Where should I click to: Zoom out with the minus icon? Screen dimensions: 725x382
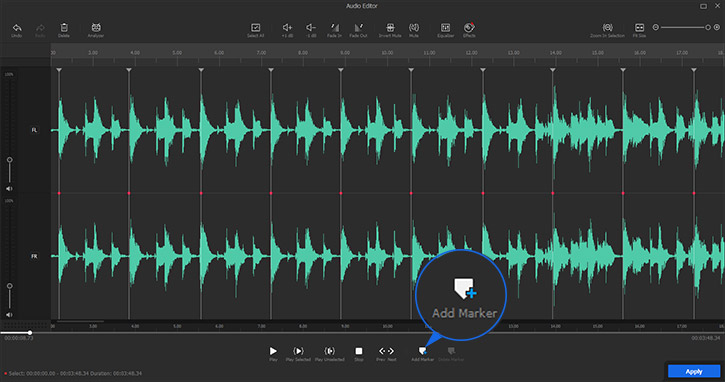(655, 27)
